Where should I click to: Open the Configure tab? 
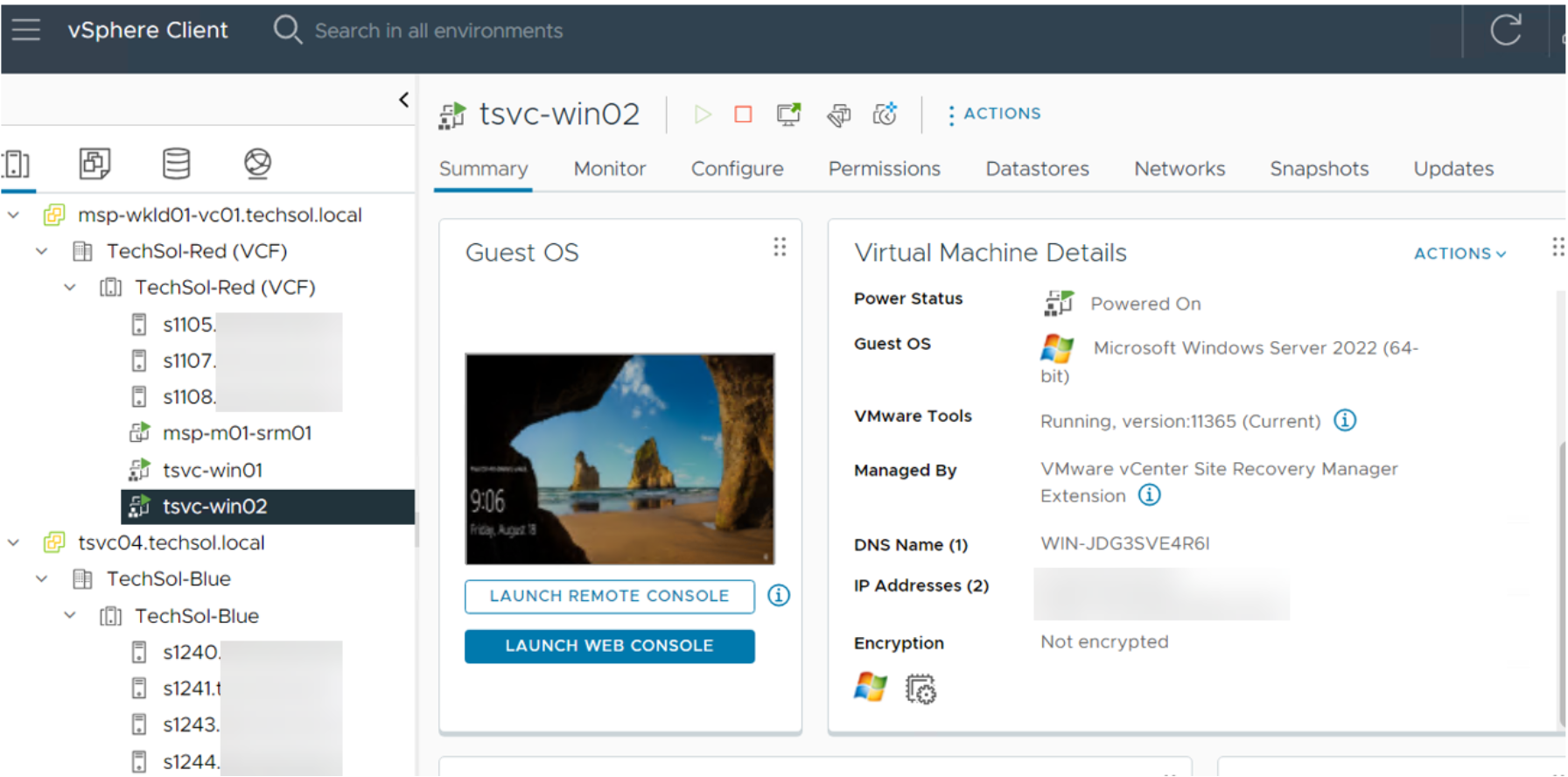click(x=737, y=169)
